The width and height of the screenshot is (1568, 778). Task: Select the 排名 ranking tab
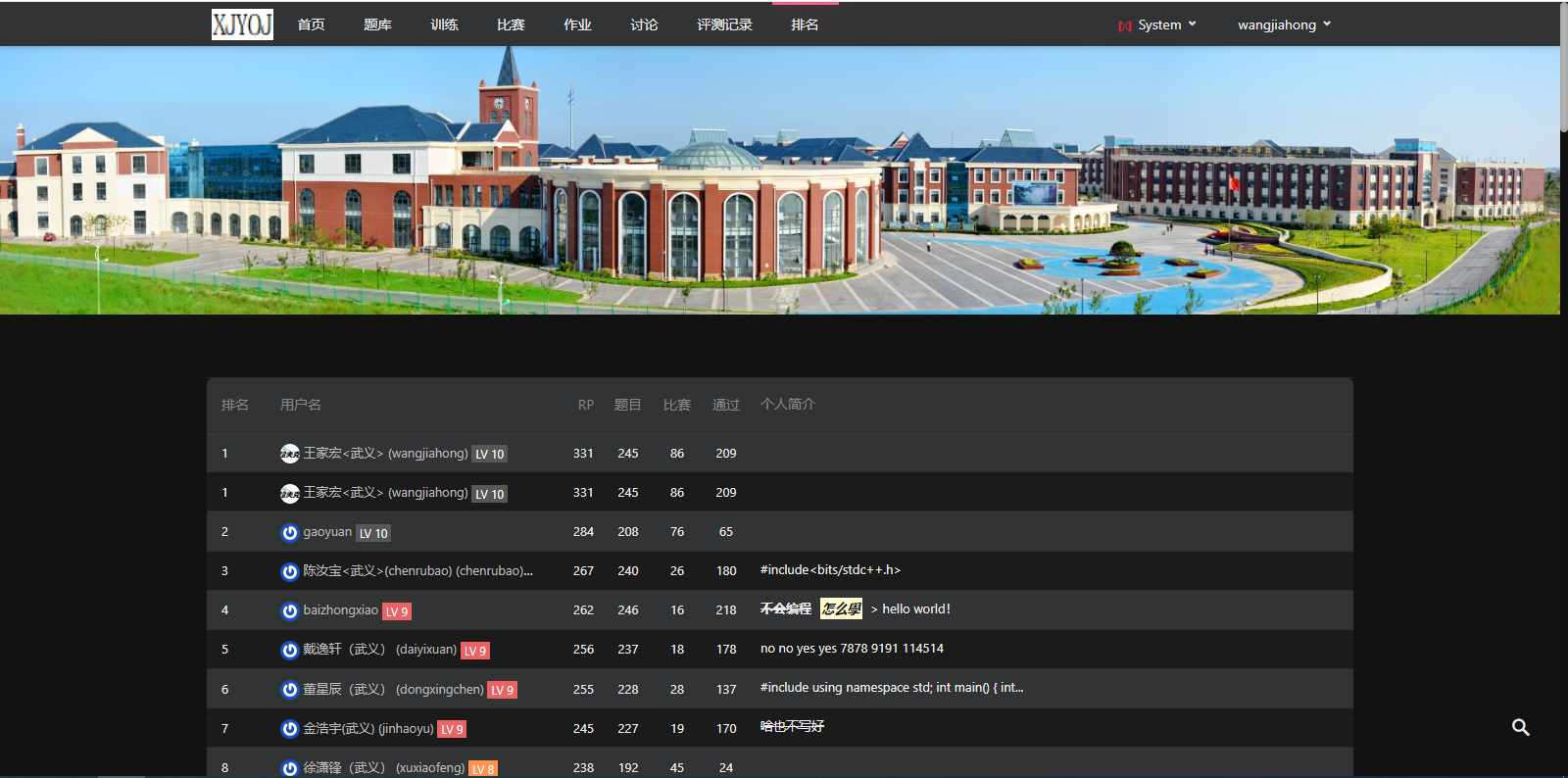[805, 24]
